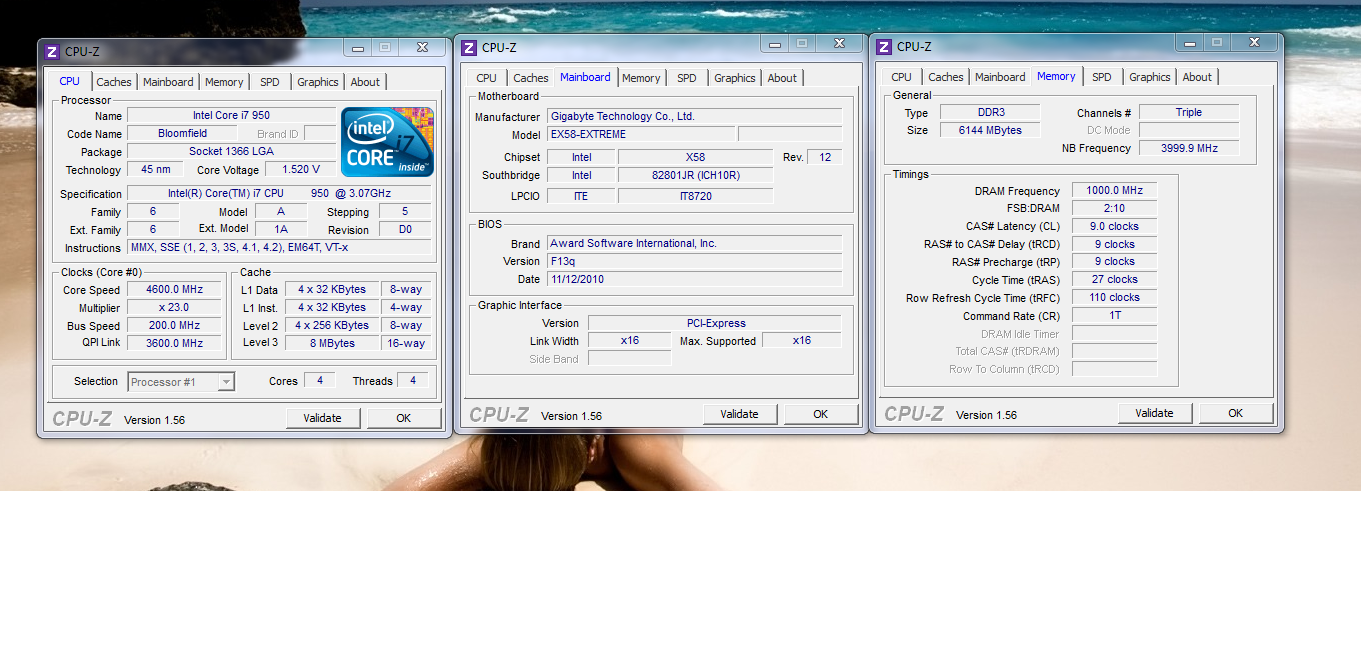Viewport: 1361px width, 648px height.
Task: Select SPD tab in right CPU-Z window
Action: pos(1102,77)
